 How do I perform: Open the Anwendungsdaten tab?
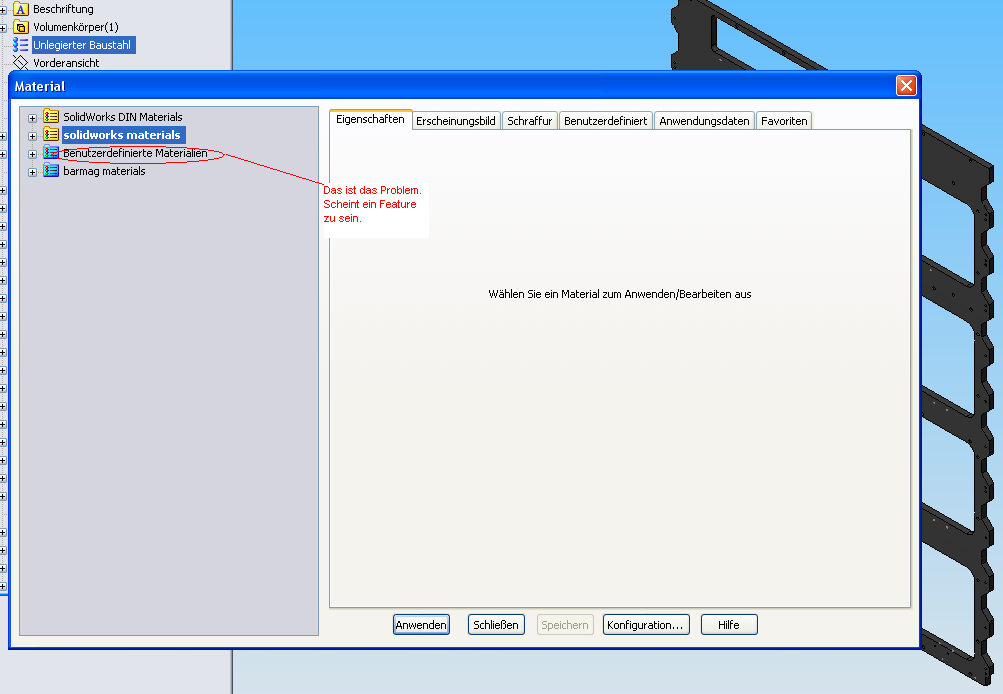[x=704, y=121]
